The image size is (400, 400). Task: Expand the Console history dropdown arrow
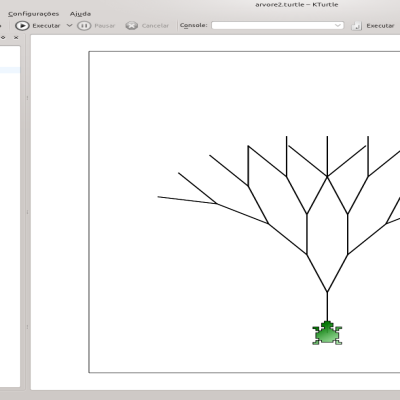pos(338,25)
